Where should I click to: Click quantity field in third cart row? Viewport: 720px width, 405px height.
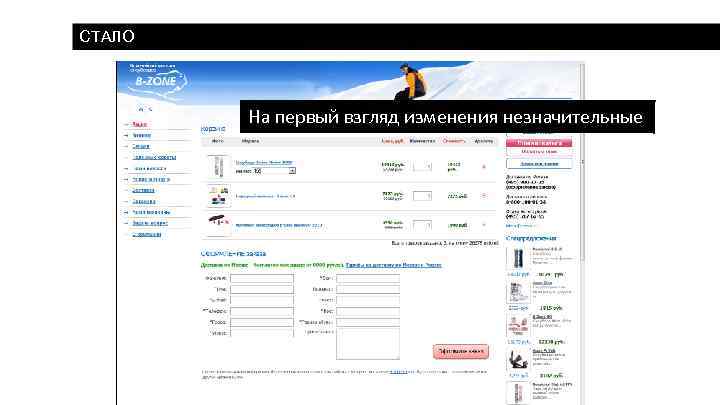click(422, 225)
